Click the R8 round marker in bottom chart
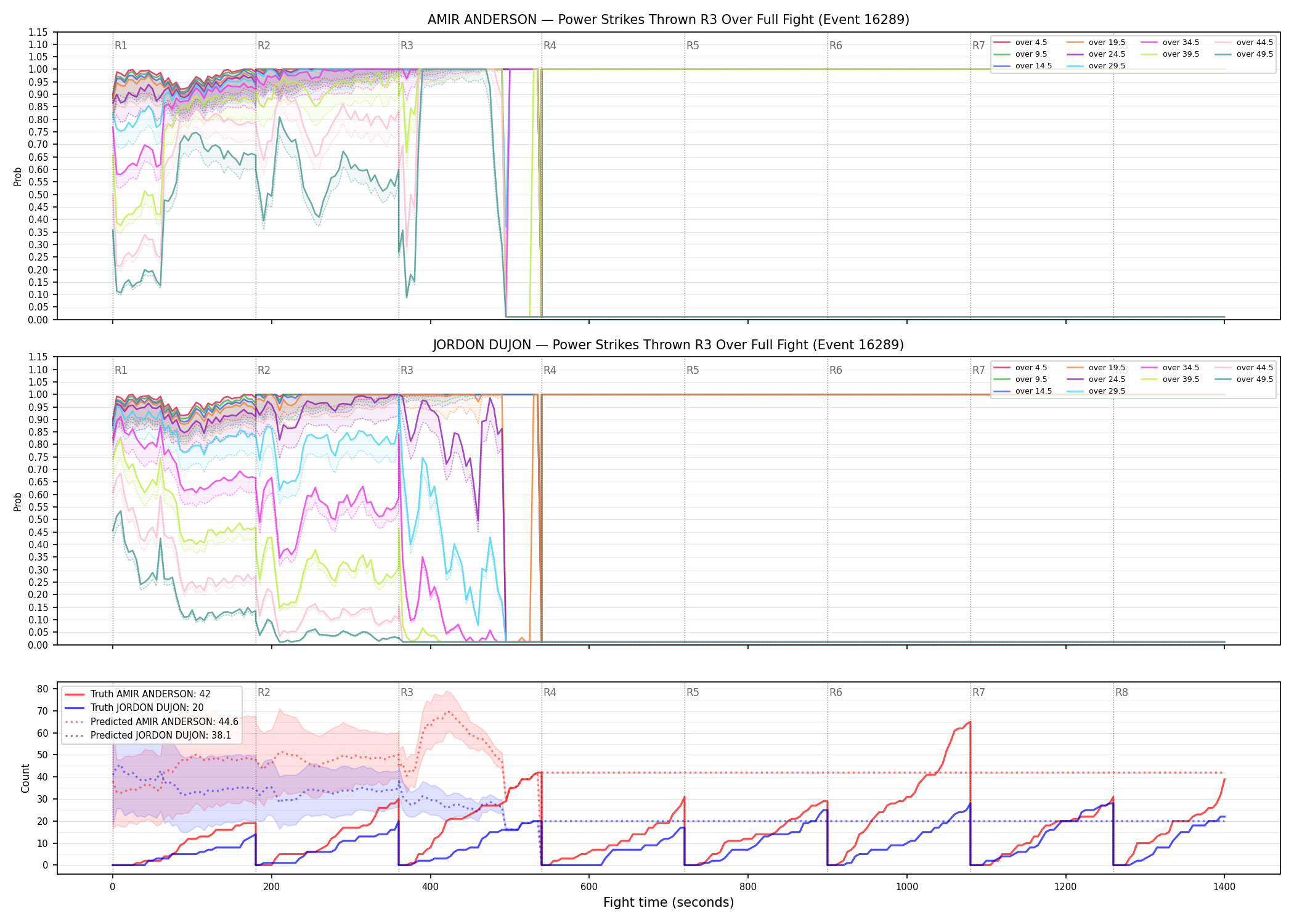The width and height of the screenshot is (1294, 924). pos(1121,692)
